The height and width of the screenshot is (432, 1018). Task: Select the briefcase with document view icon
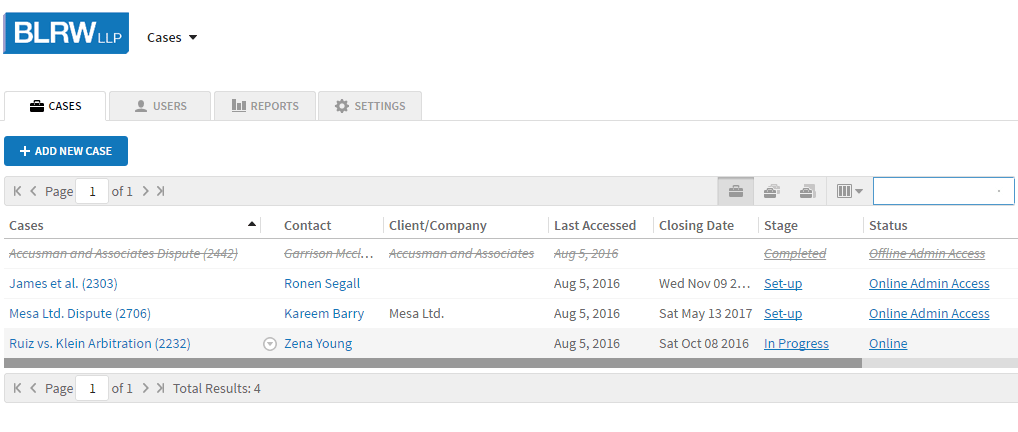click(808, 191)
